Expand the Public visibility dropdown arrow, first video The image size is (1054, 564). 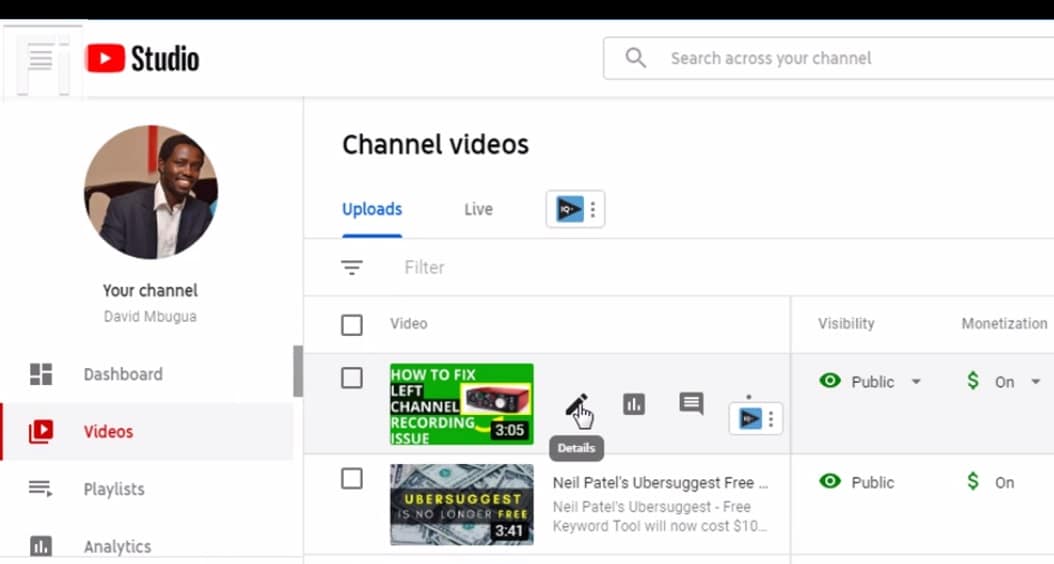coord(916,382)
